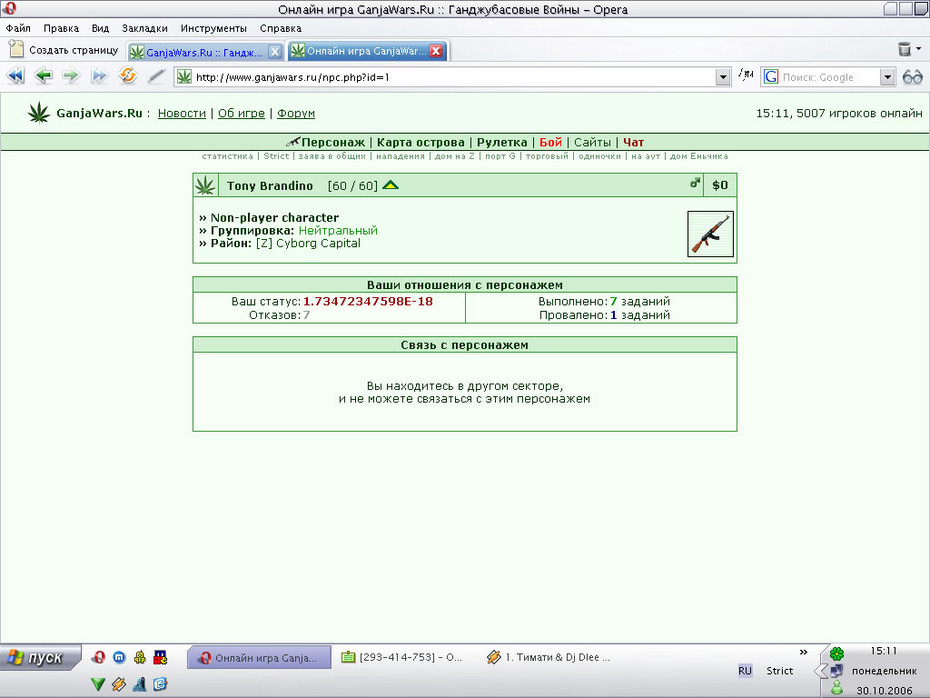This screenshot has width=930, height=698.
Task: Click the male gender symbol icon
Action: point(695,183)
